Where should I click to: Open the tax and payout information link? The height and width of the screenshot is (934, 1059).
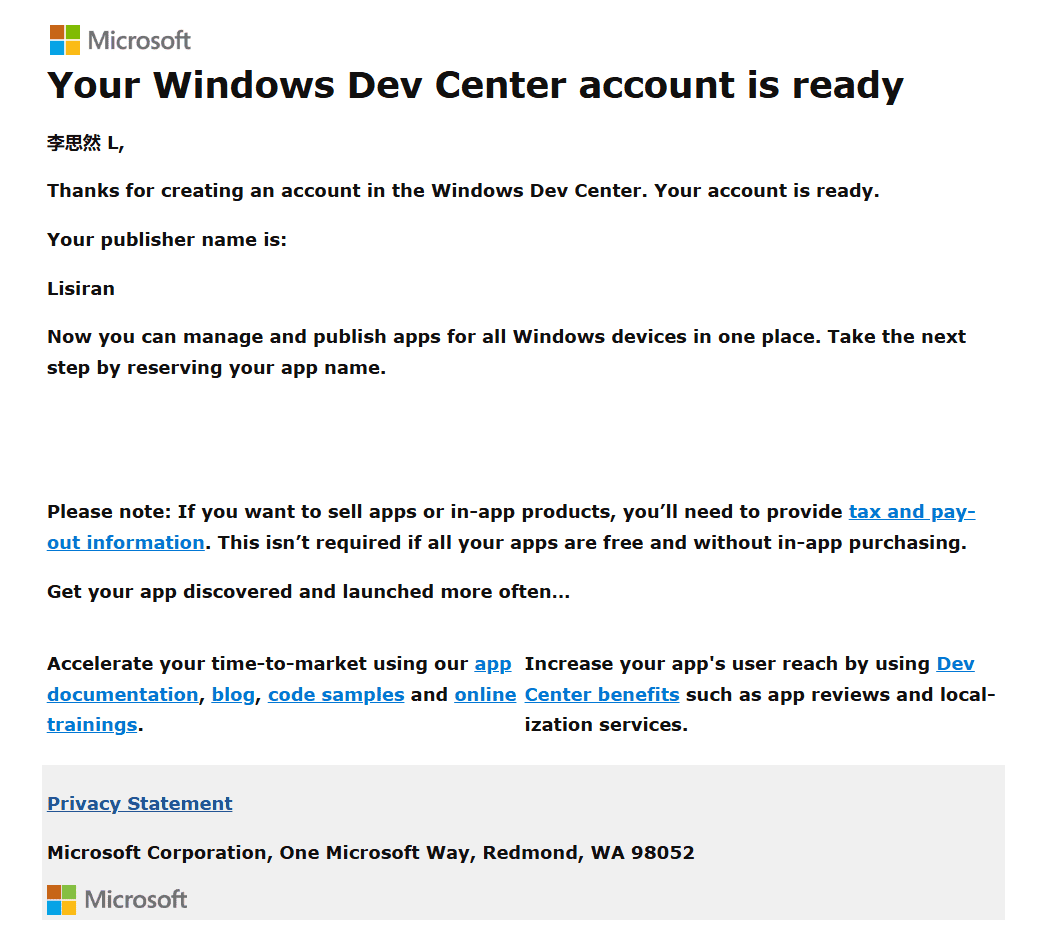coord(911,512)
